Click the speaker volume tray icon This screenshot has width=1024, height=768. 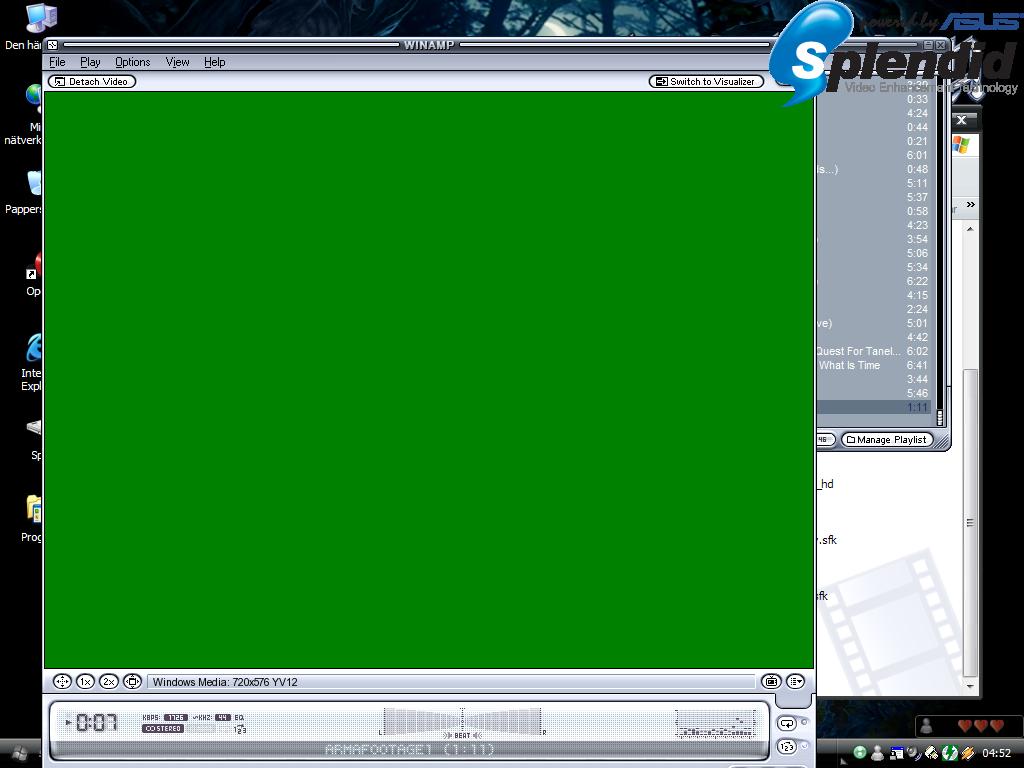(x=914, y=752)
